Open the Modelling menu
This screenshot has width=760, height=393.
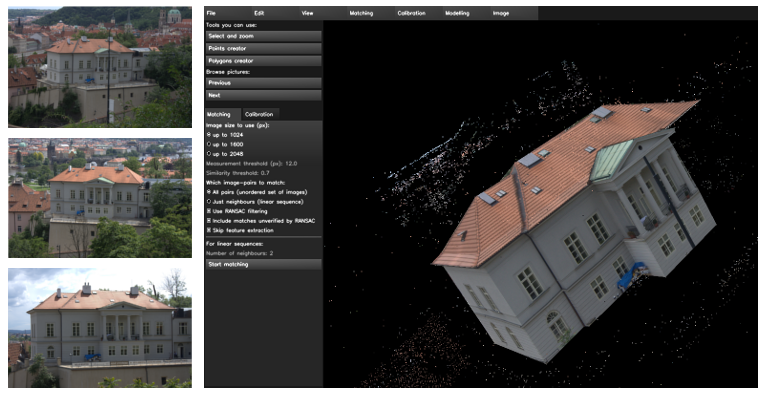(x=457, y=13)
